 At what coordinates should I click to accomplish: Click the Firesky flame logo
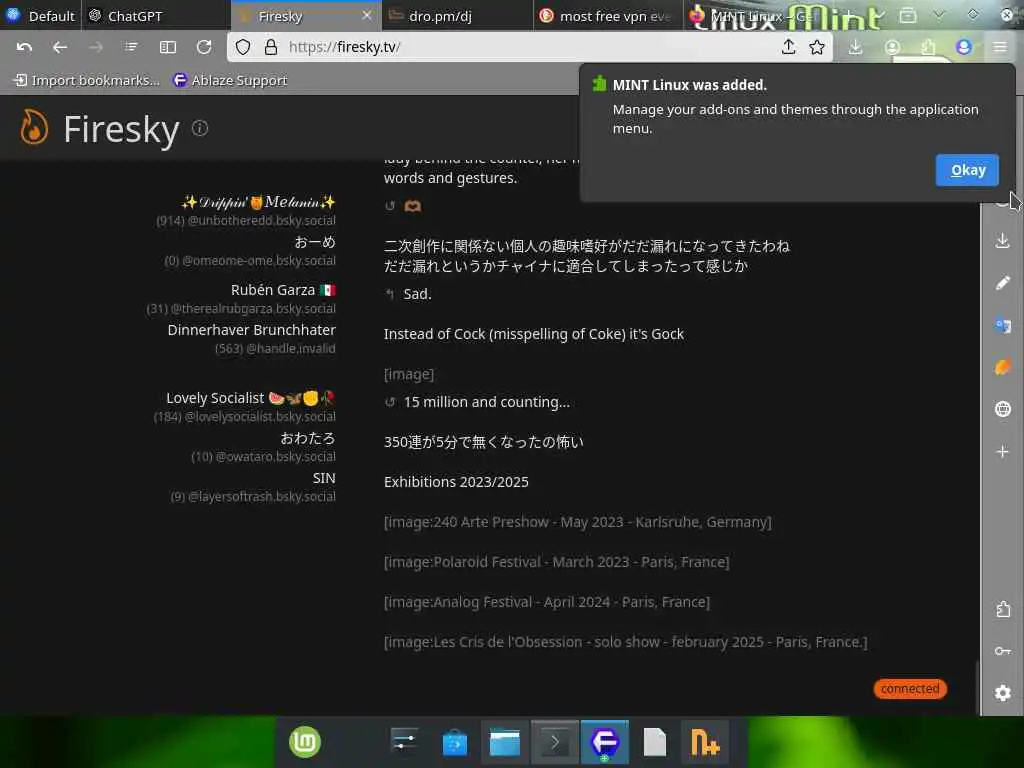(34, 127)
